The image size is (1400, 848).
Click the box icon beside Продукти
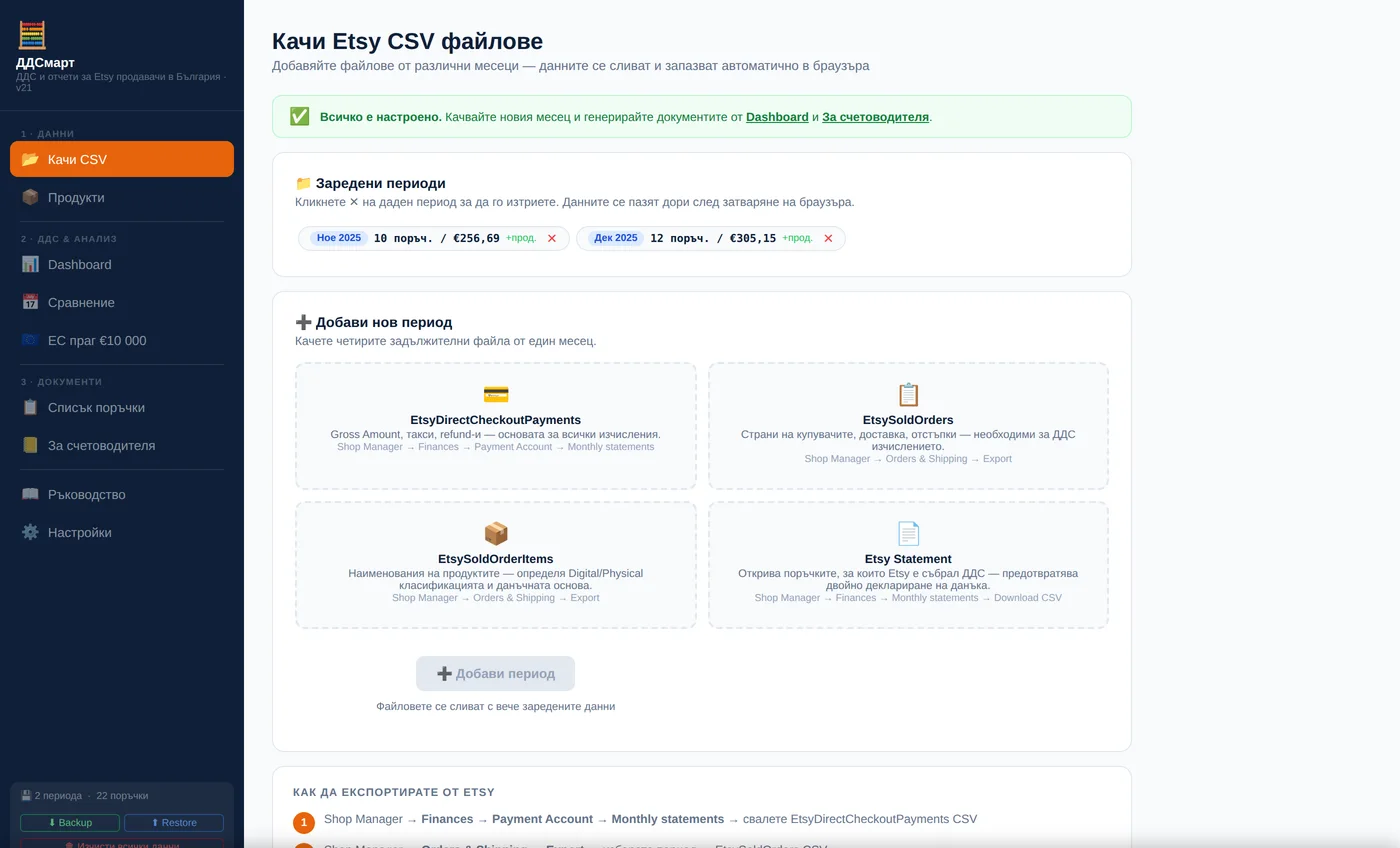point(30,197)
